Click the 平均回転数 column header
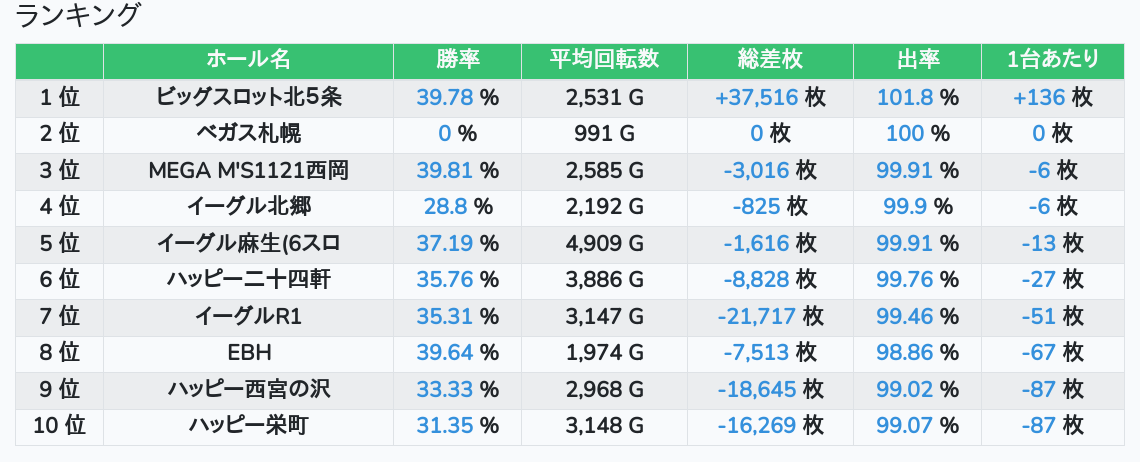 pyautogui.click(x=604, y=60)
